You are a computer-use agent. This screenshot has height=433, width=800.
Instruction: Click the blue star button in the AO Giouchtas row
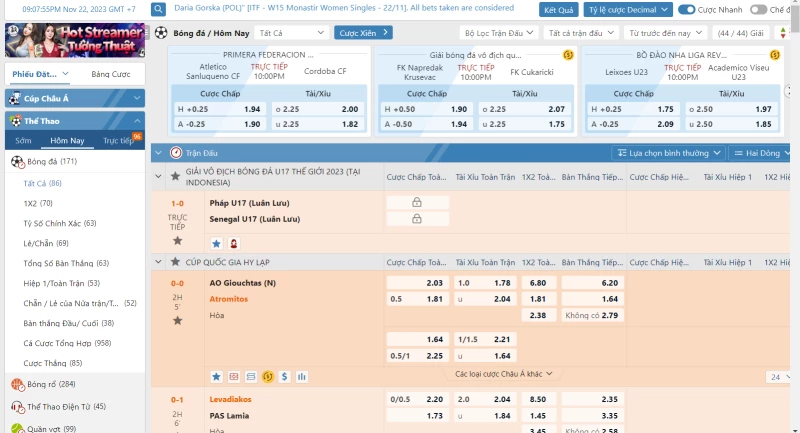point(216,376)
